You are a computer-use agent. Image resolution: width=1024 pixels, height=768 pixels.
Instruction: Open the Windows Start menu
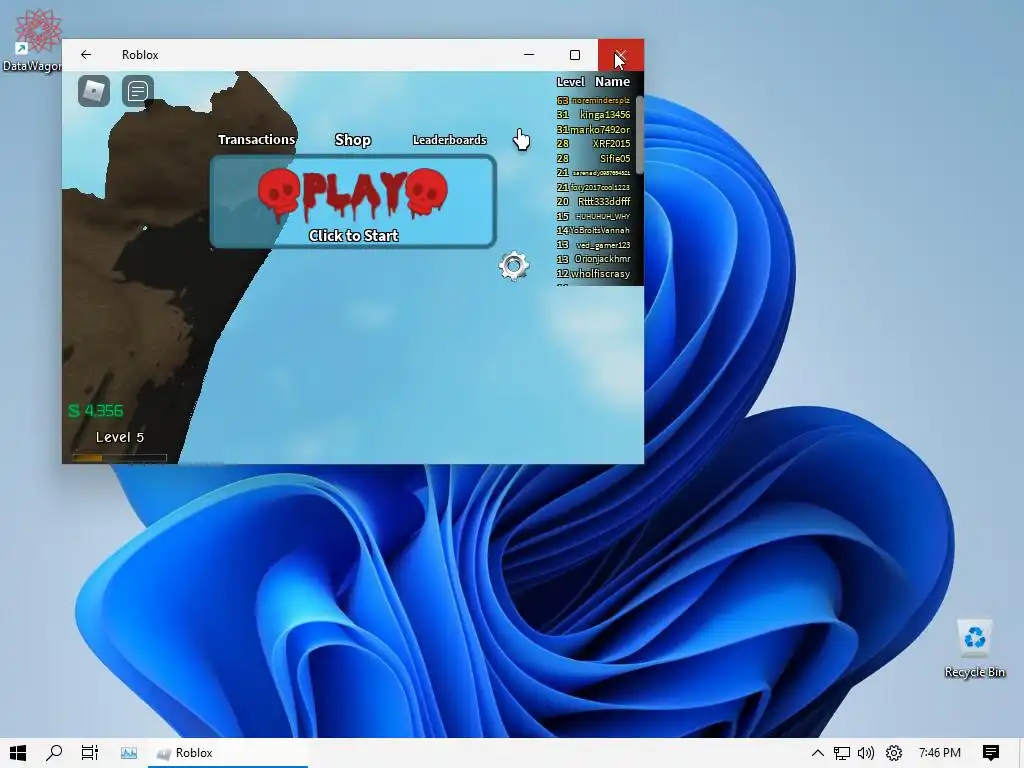[18, 753]
